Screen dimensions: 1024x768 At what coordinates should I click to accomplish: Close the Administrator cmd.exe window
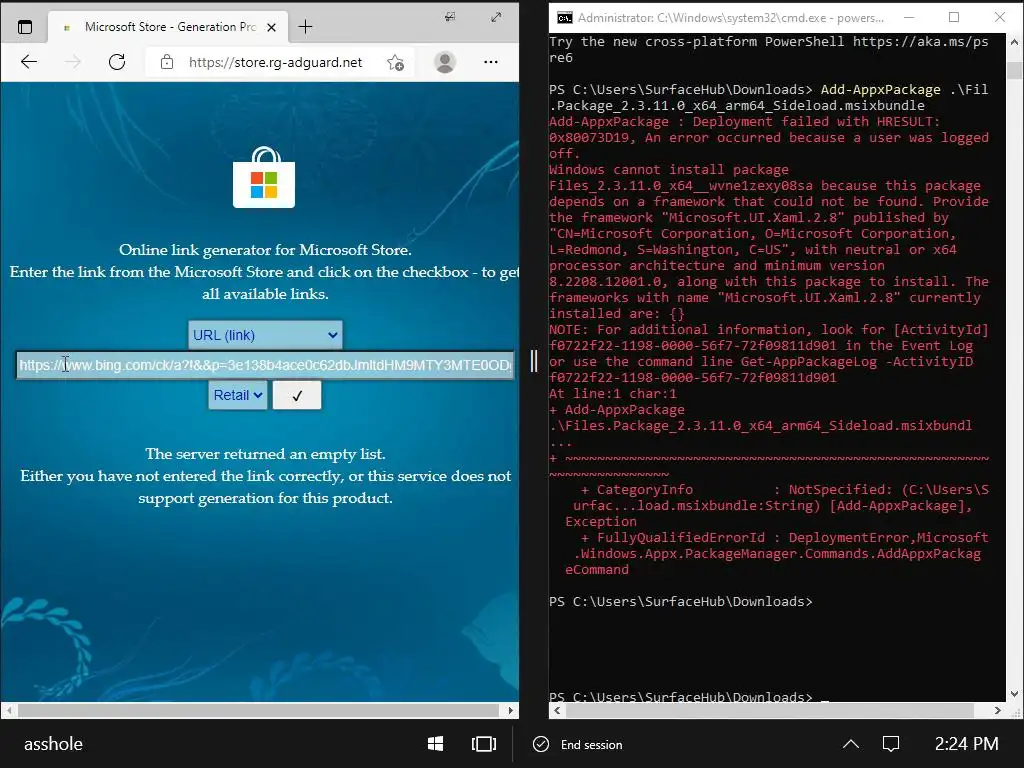coord(1000,18)
